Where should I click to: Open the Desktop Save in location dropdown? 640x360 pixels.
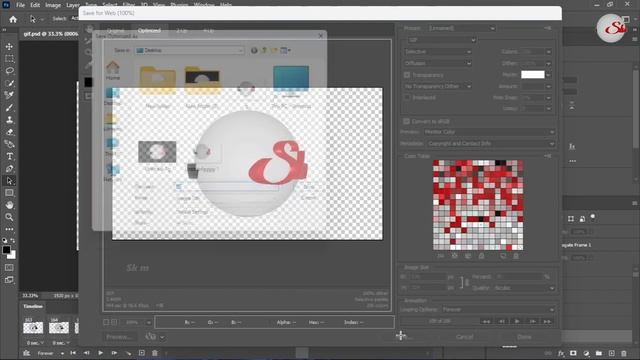189,50
